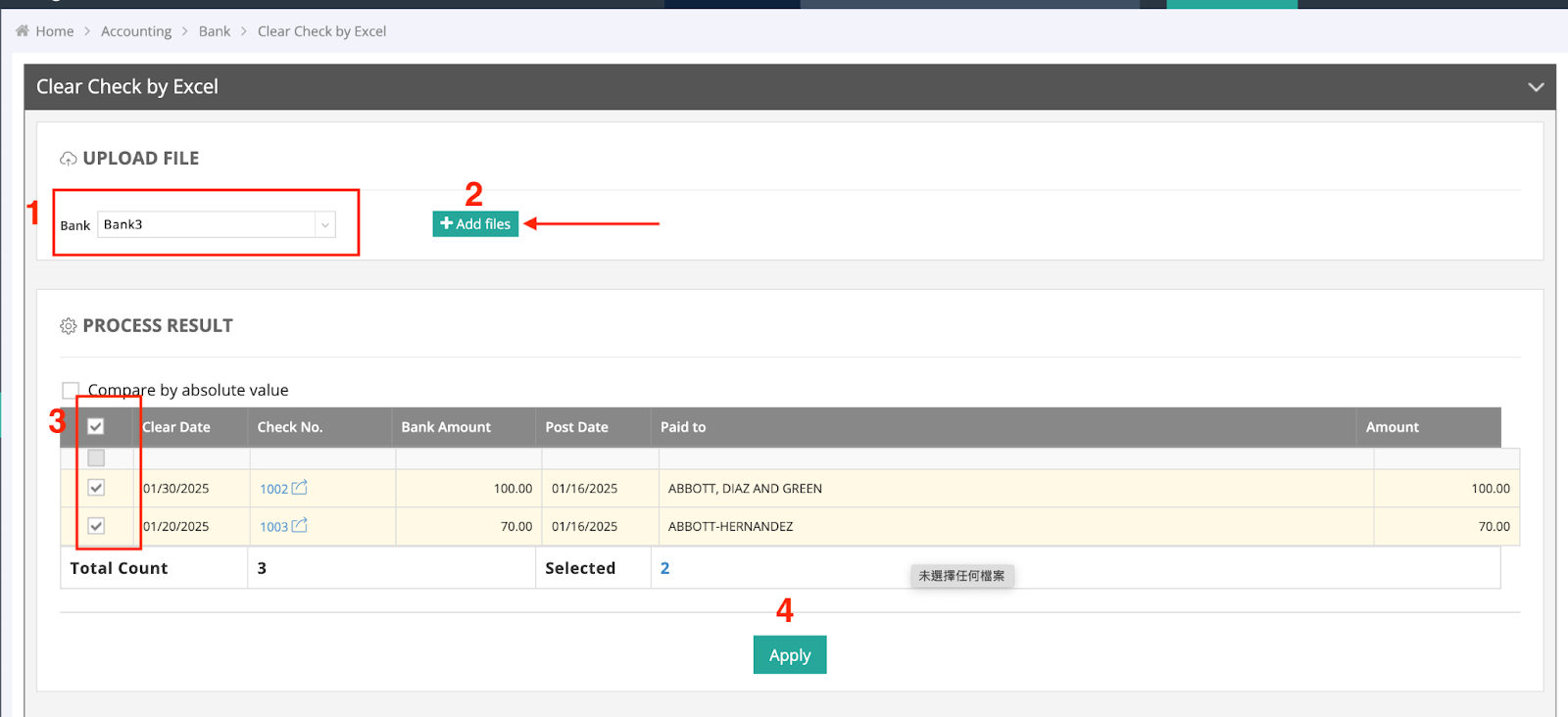Collapse the Clear Check by Excel panel
This screenshot has width=1568, height=717.
click(1535, 87)
